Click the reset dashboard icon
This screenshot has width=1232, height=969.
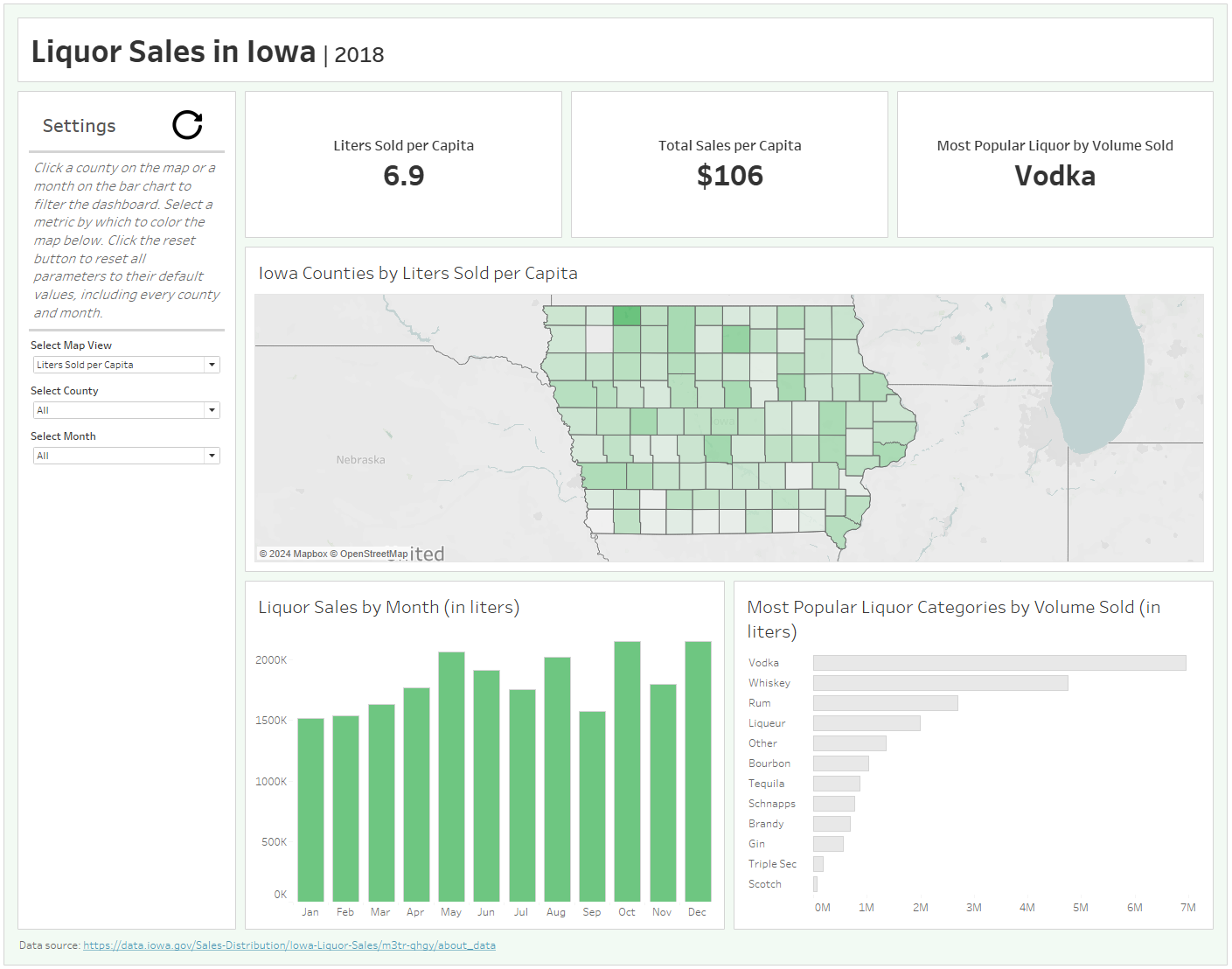point(187,125)
